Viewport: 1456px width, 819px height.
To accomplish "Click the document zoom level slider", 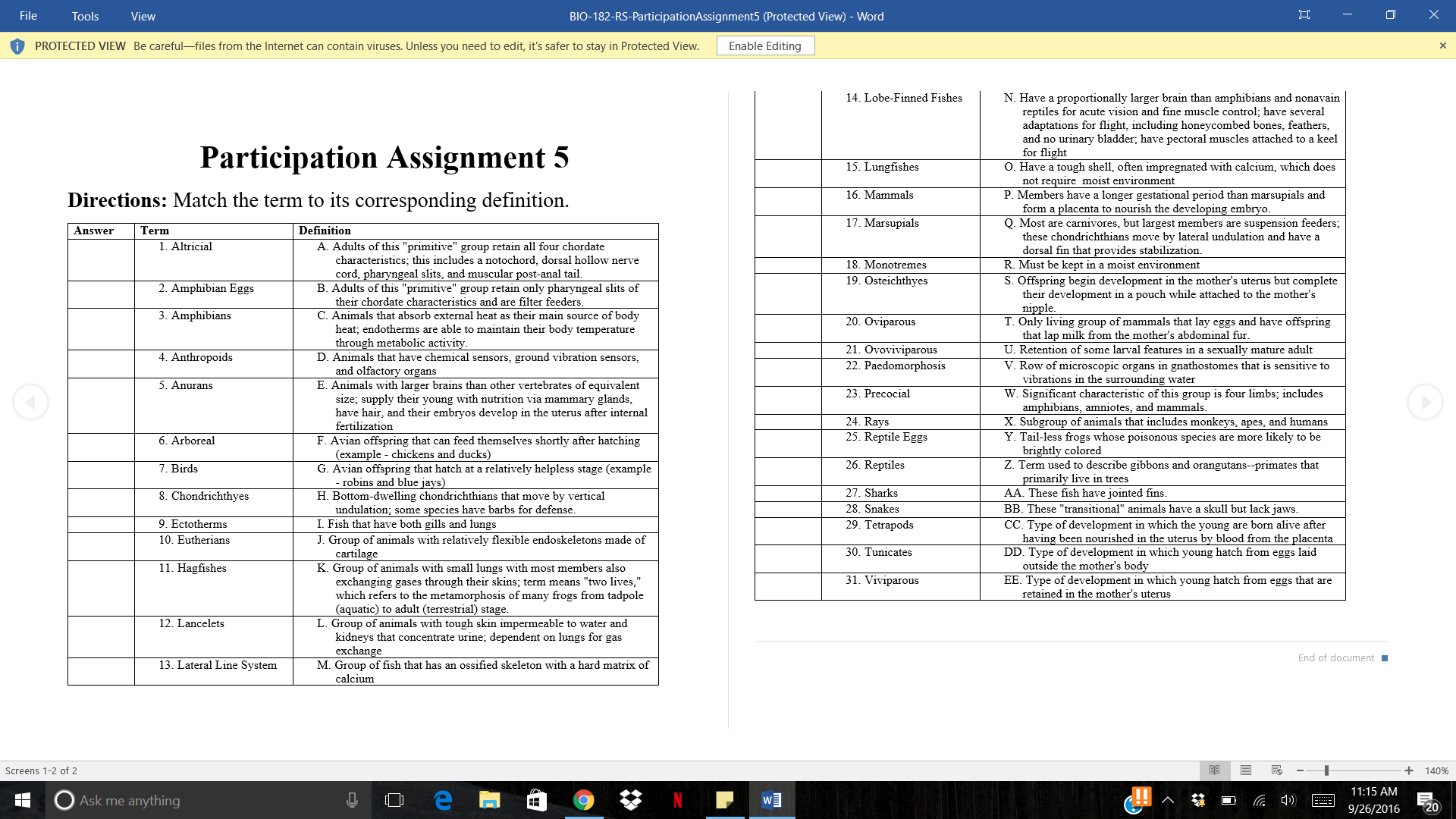I will point(1325,770).
